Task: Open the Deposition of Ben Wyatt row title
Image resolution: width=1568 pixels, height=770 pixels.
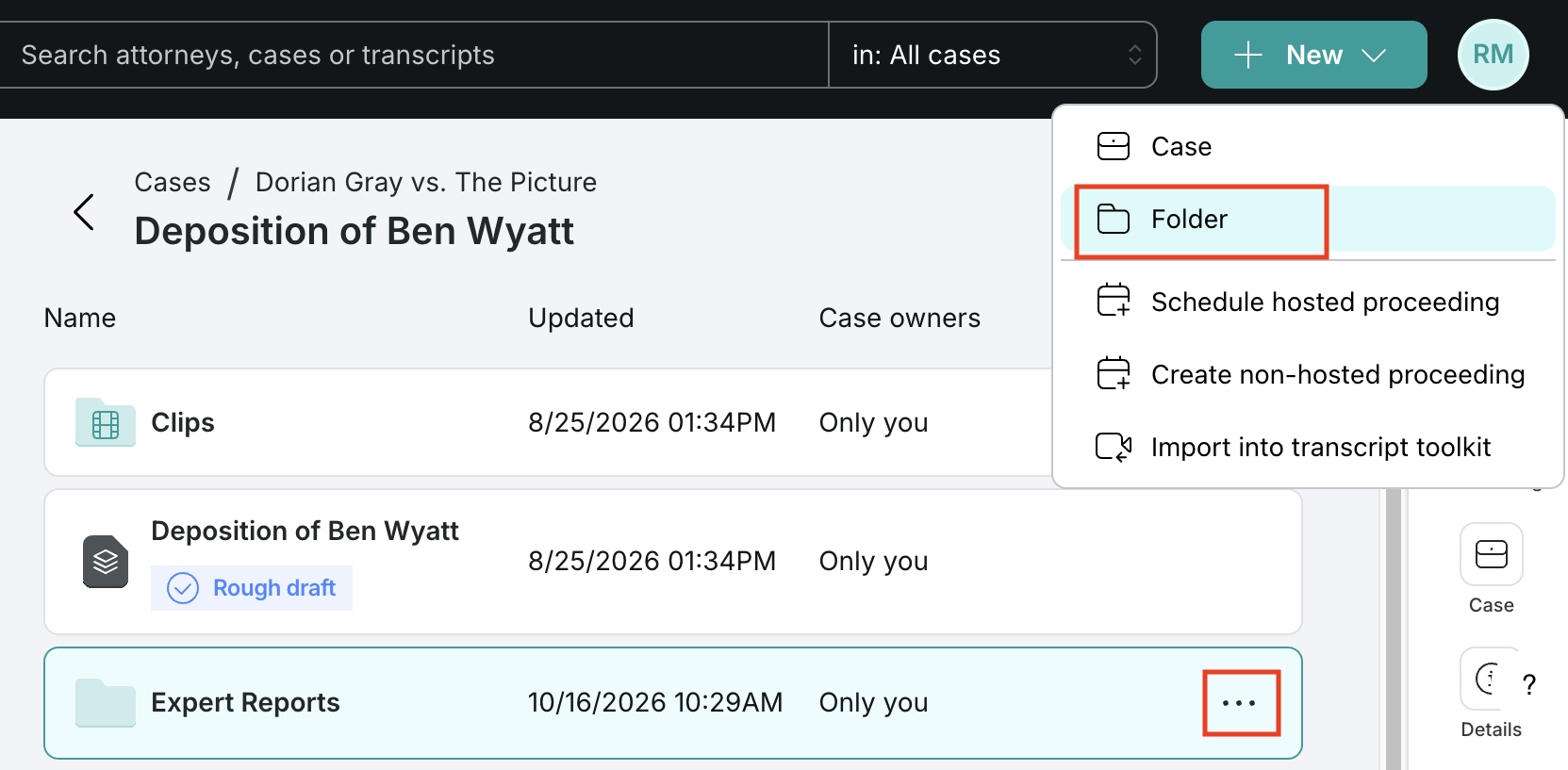Action: (x=305, y=532)
